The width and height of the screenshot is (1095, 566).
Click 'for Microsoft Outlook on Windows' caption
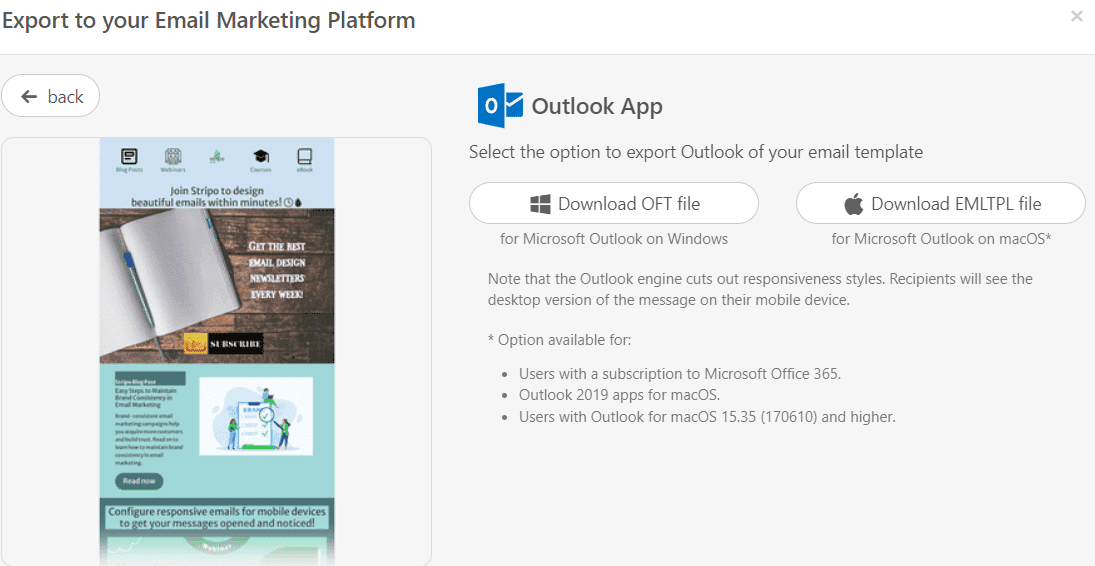614,239
